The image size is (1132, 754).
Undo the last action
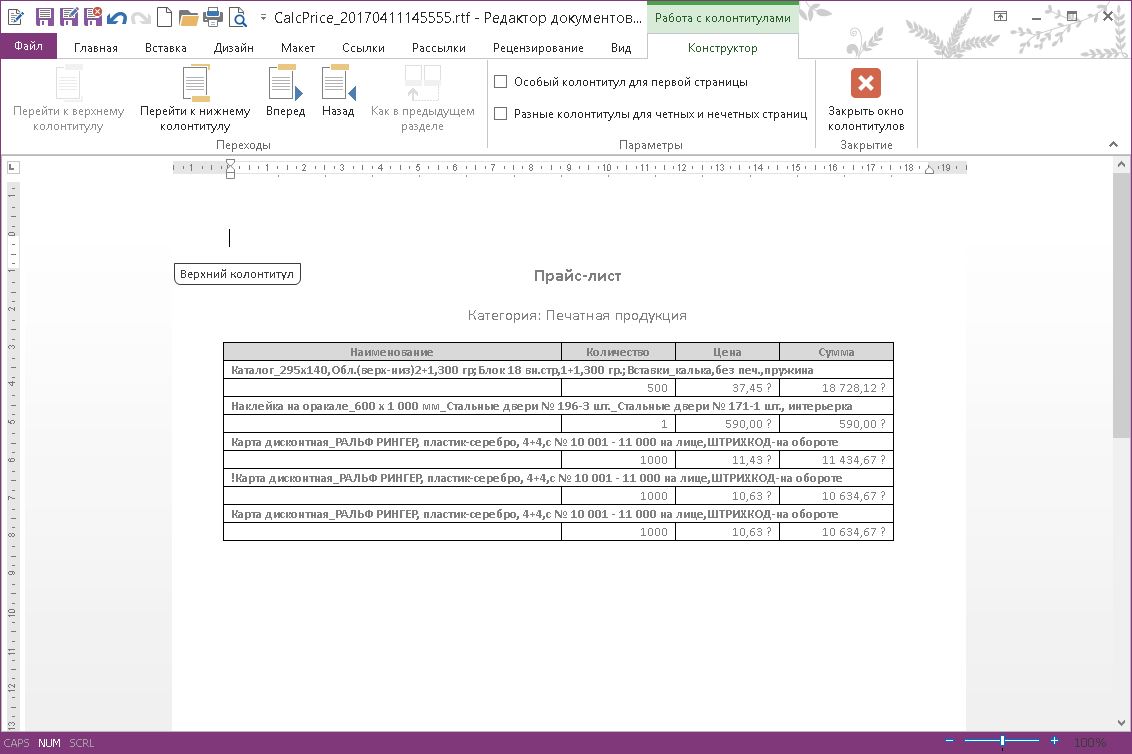click(116, 17)
